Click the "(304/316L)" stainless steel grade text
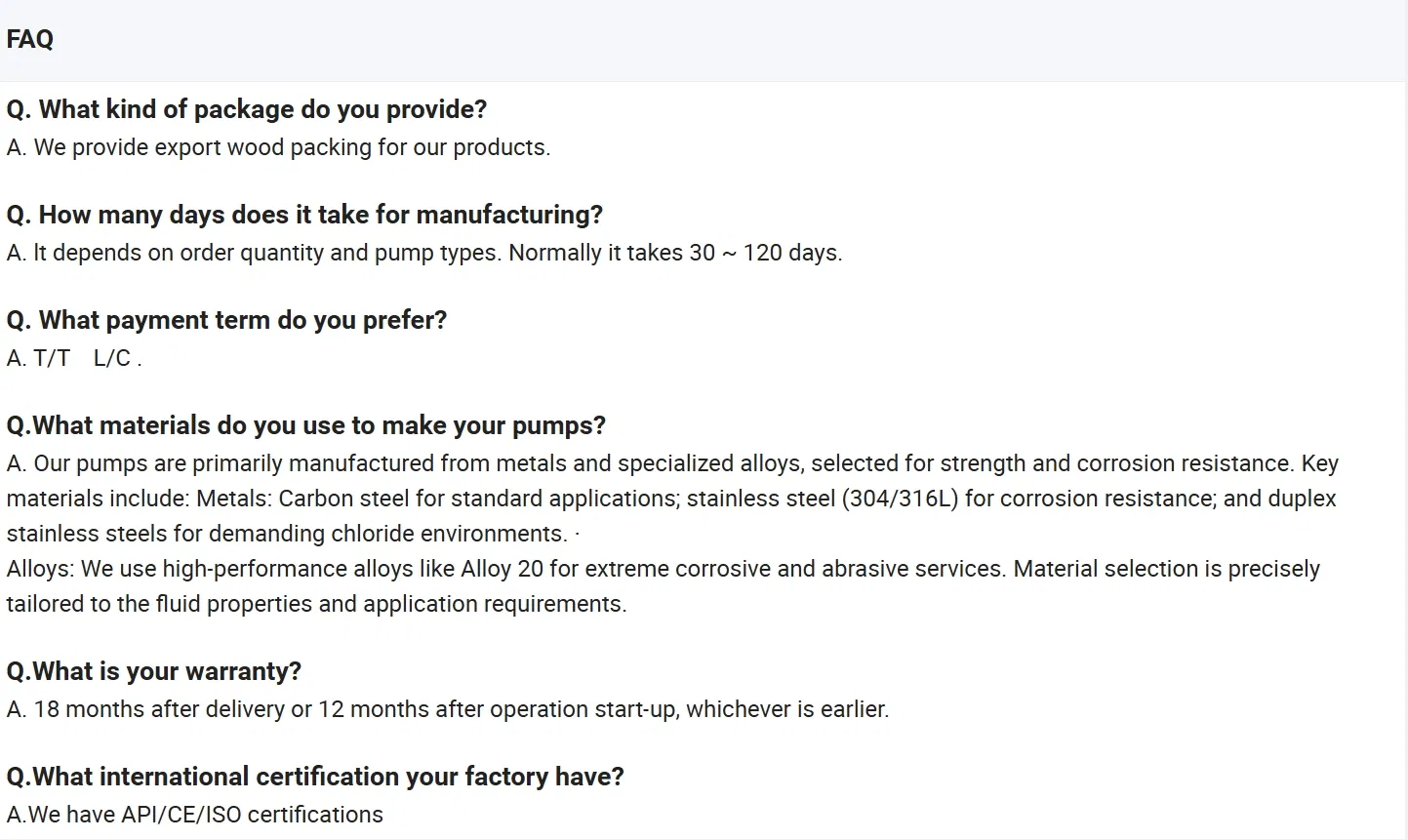1408x840 pixels. pyautogui.click(x=900, y=499)
